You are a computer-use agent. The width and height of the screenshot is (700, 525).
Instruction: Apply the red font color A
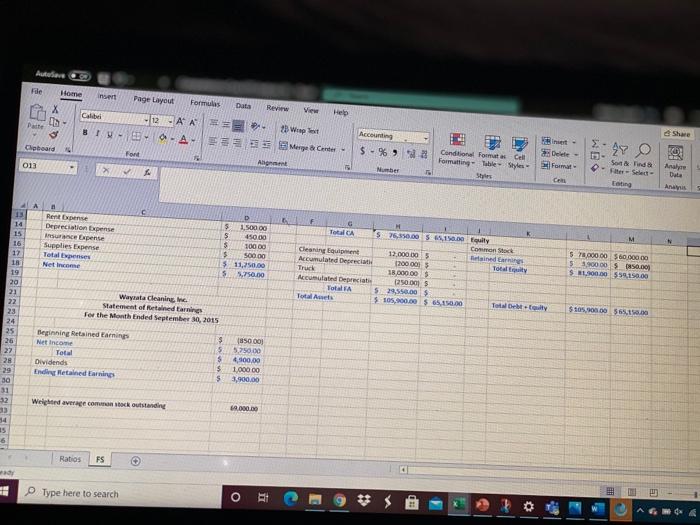tap(183, 140)
